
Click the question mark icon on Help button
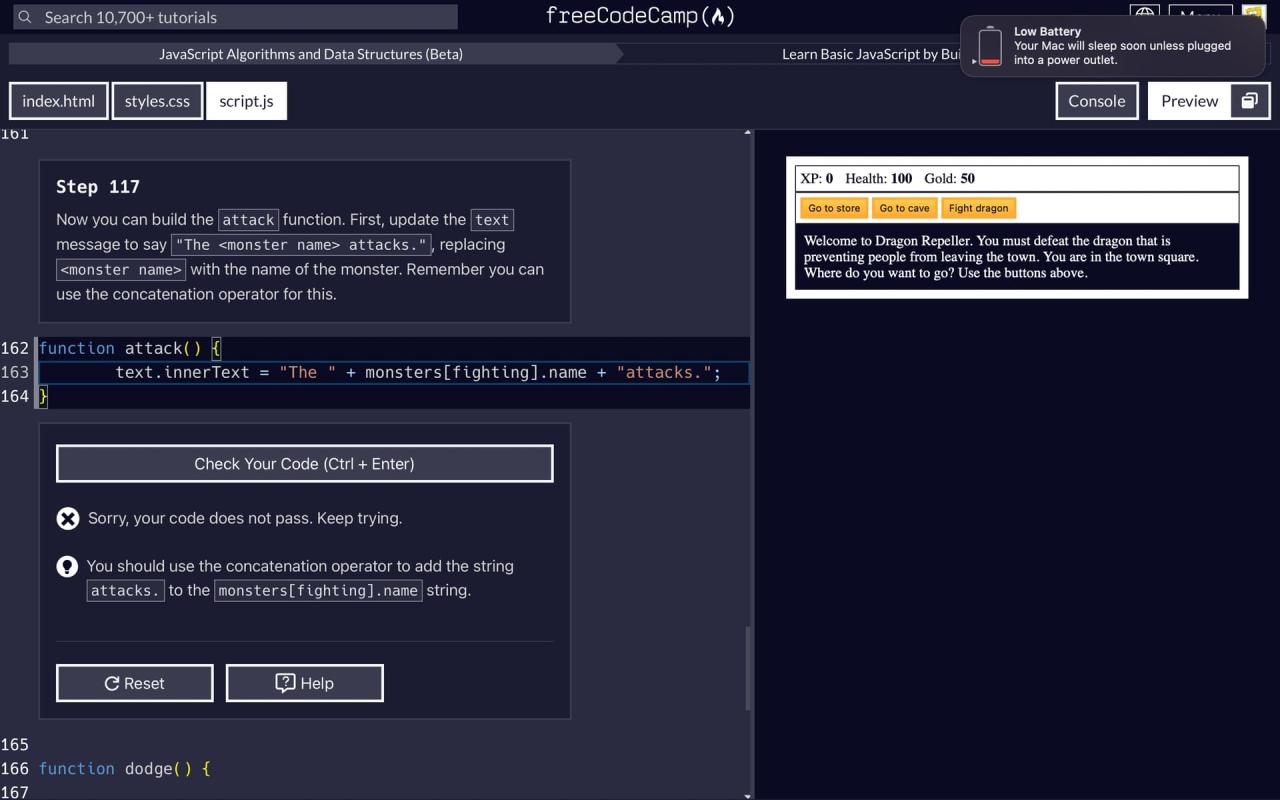(x=287, y=682)
